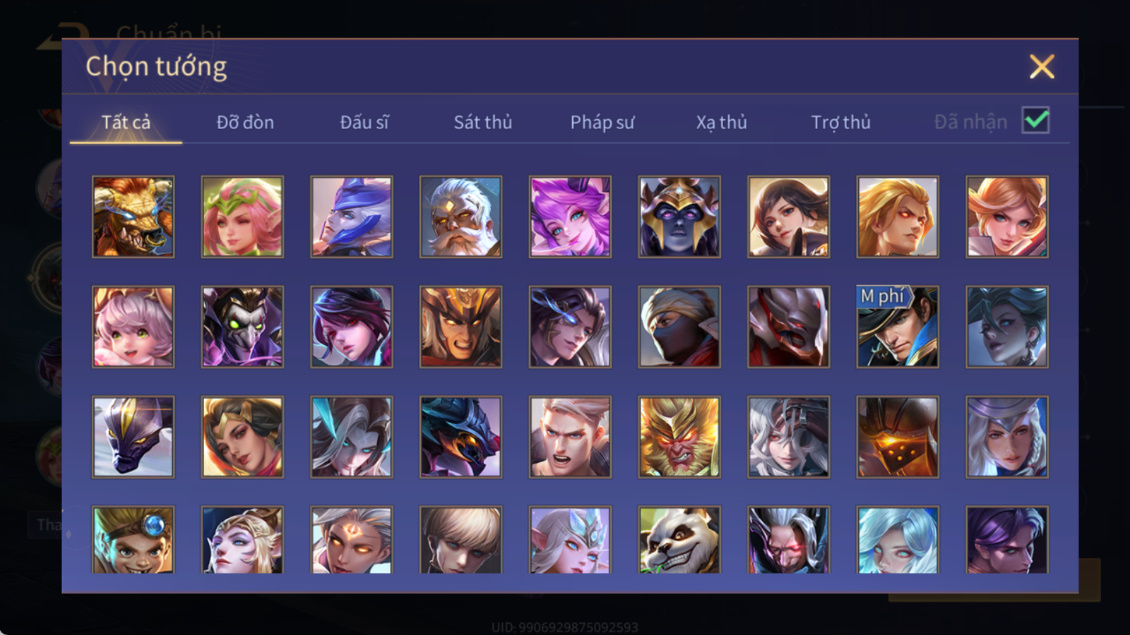Open the 'Đấu sĩ' tab
Screen dimensions: 1130x635
pyautogui.click(x=365, y=122)
